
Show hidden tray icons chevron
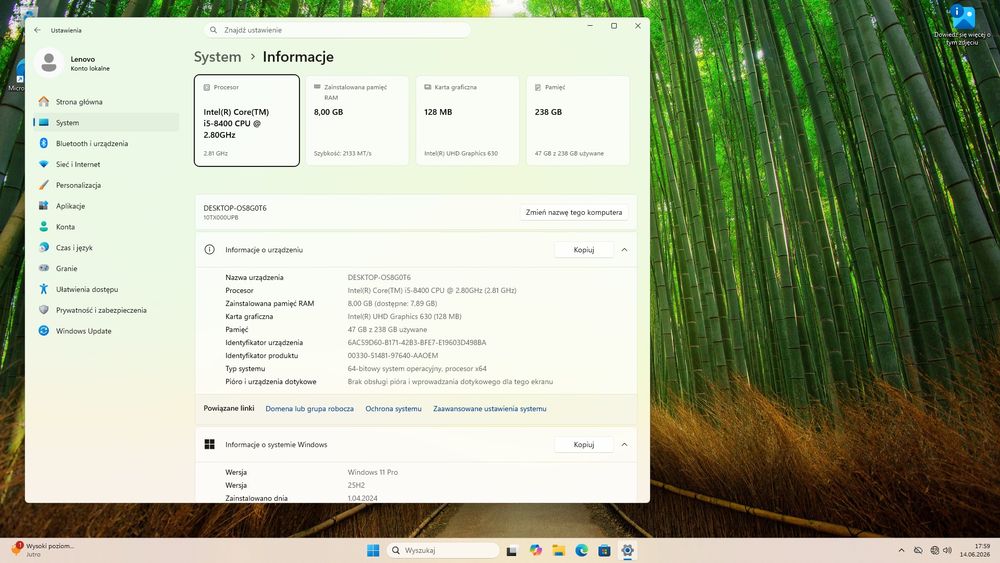[x=901, y=550]
